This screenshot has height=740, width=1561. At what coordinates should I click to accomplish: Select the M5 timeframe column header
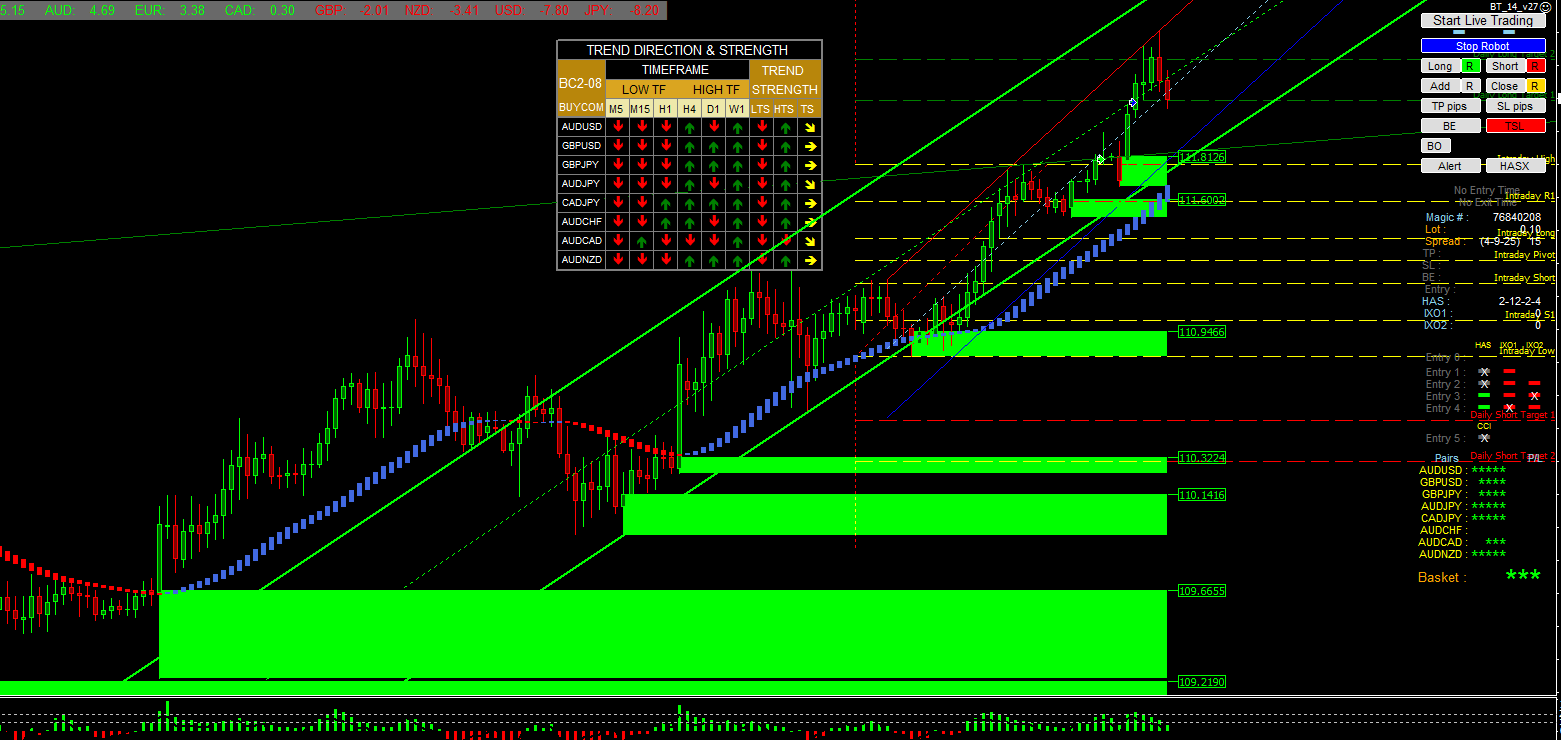tap(617, 108)
